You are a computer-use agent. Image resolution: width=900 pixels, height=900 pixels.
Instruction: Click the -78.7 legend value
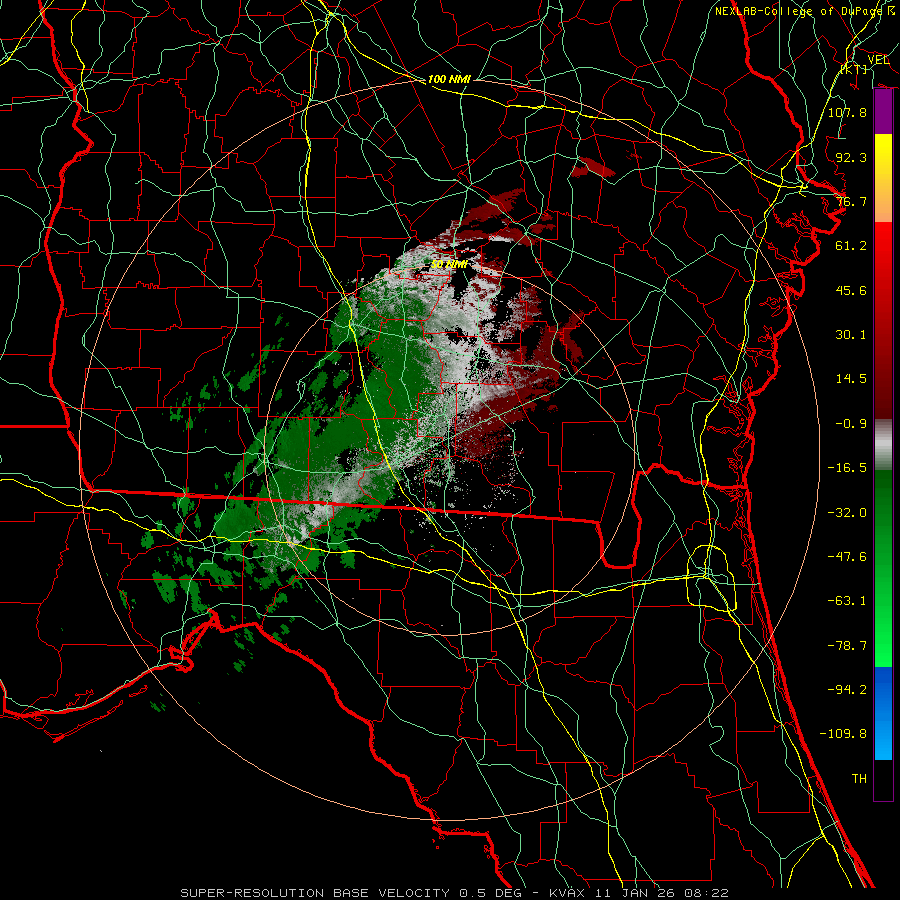(847, 646)
